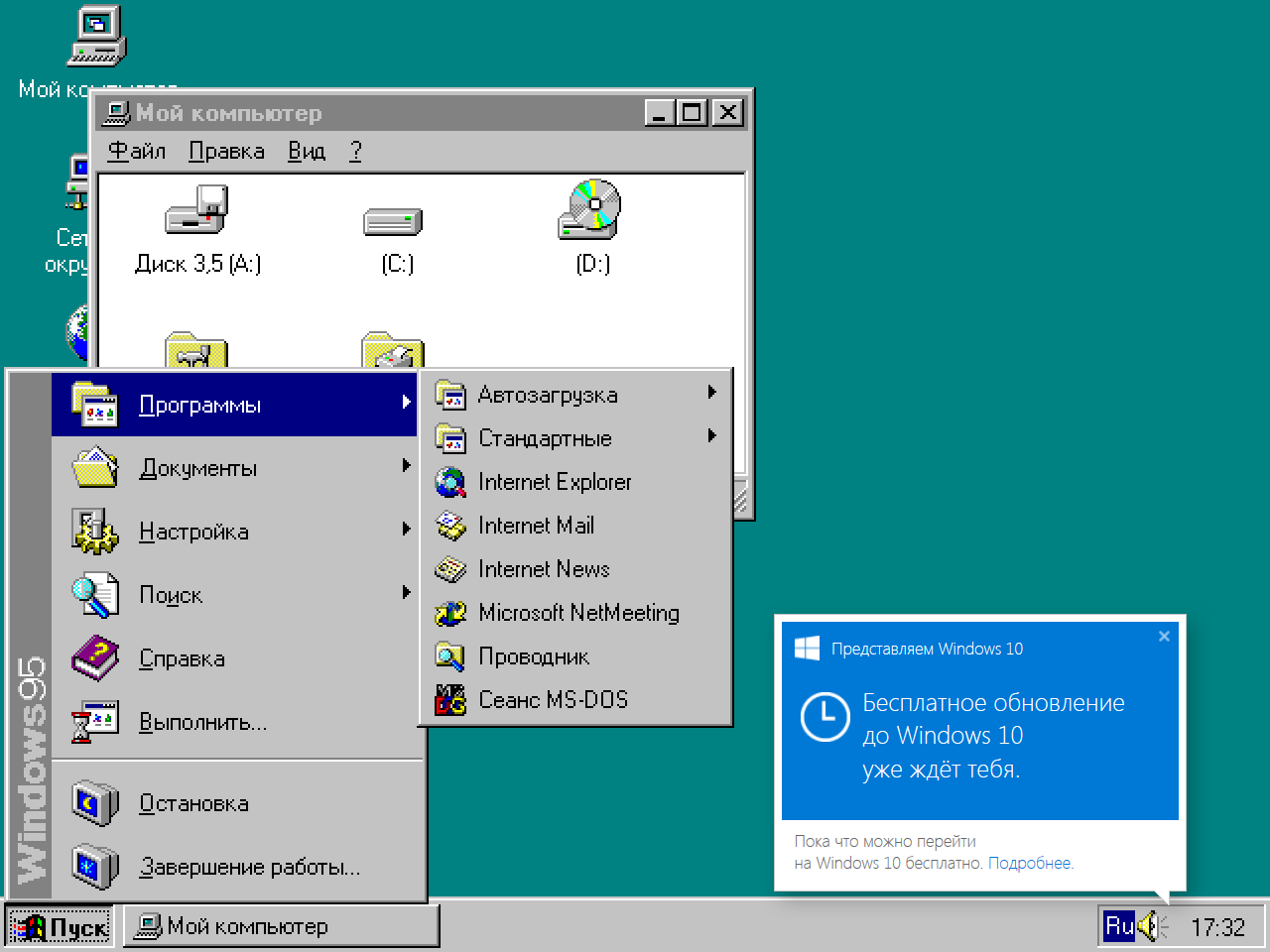This screenshot has width=1270, height=952.
Task: Click the Internet Mail envelope icon
Action: click(450, 526)
